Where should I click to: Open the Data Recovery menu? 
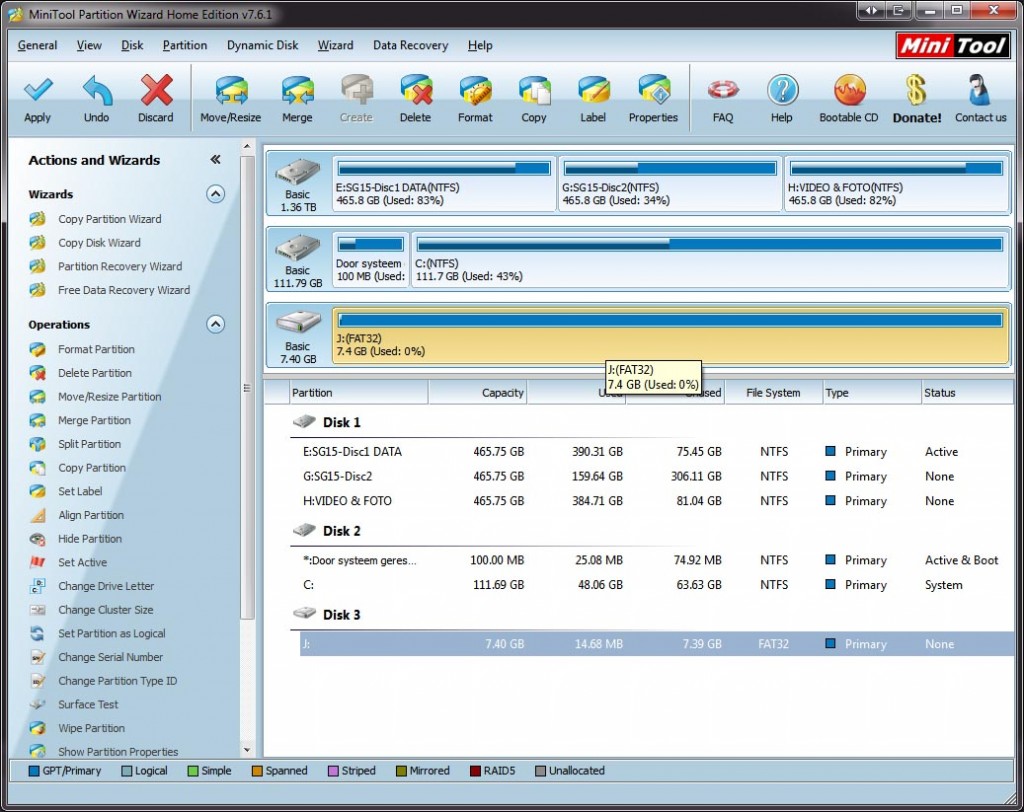[x=410, y=45]
